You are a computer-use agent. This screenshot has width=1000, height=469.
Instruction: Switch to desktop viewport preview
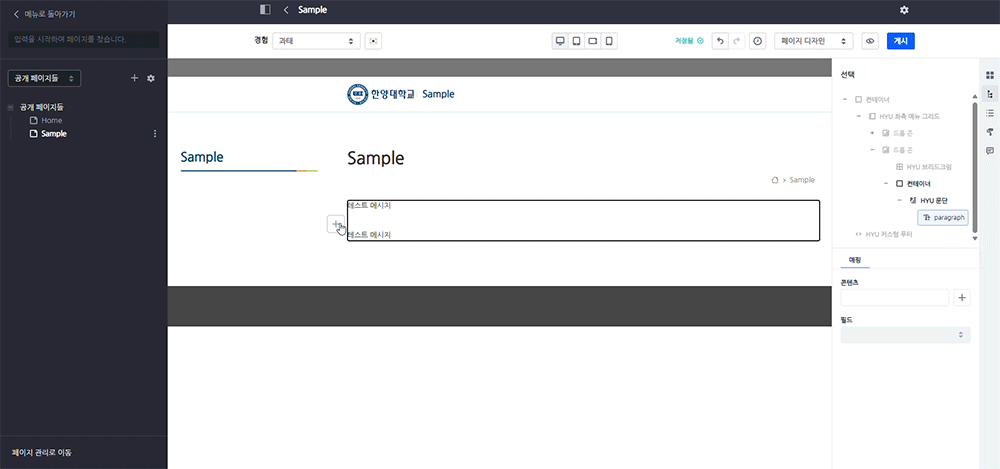560,41
